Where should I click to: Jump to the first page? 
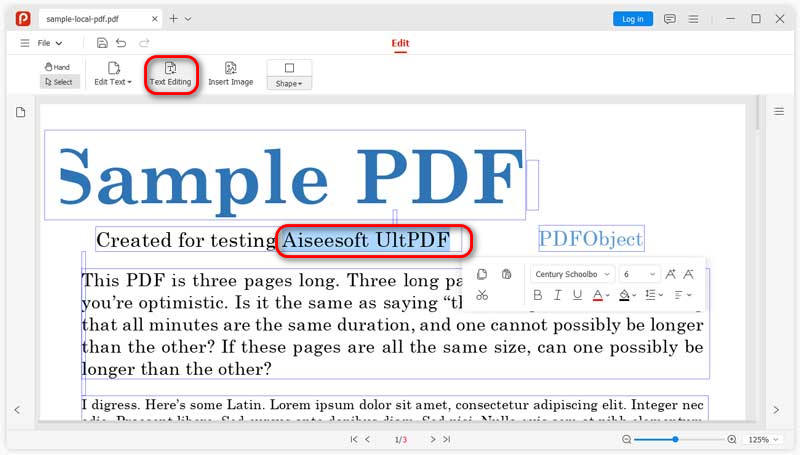[x=354, y=439]
